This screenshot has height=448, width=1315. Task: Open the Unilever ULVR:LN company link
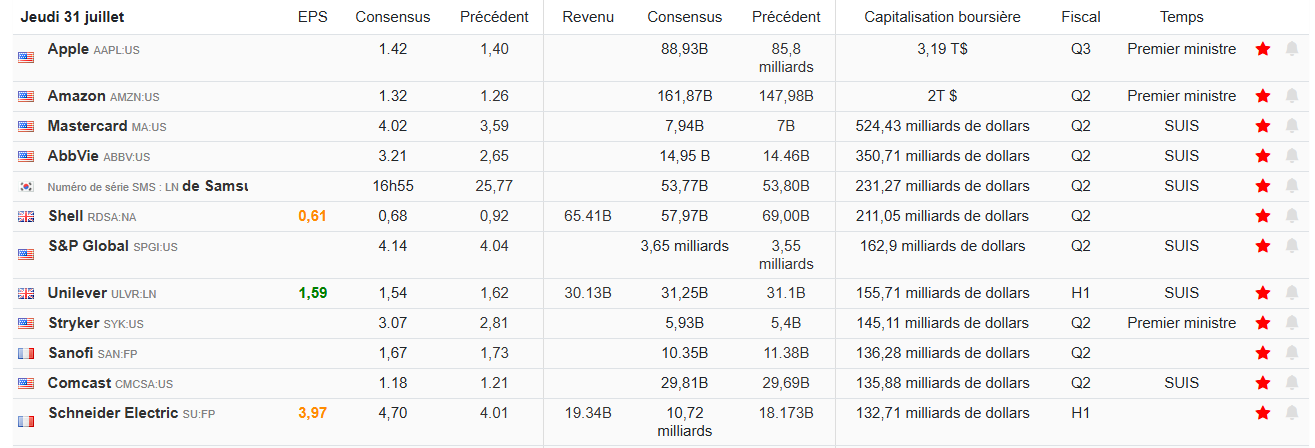coord(78,293)
